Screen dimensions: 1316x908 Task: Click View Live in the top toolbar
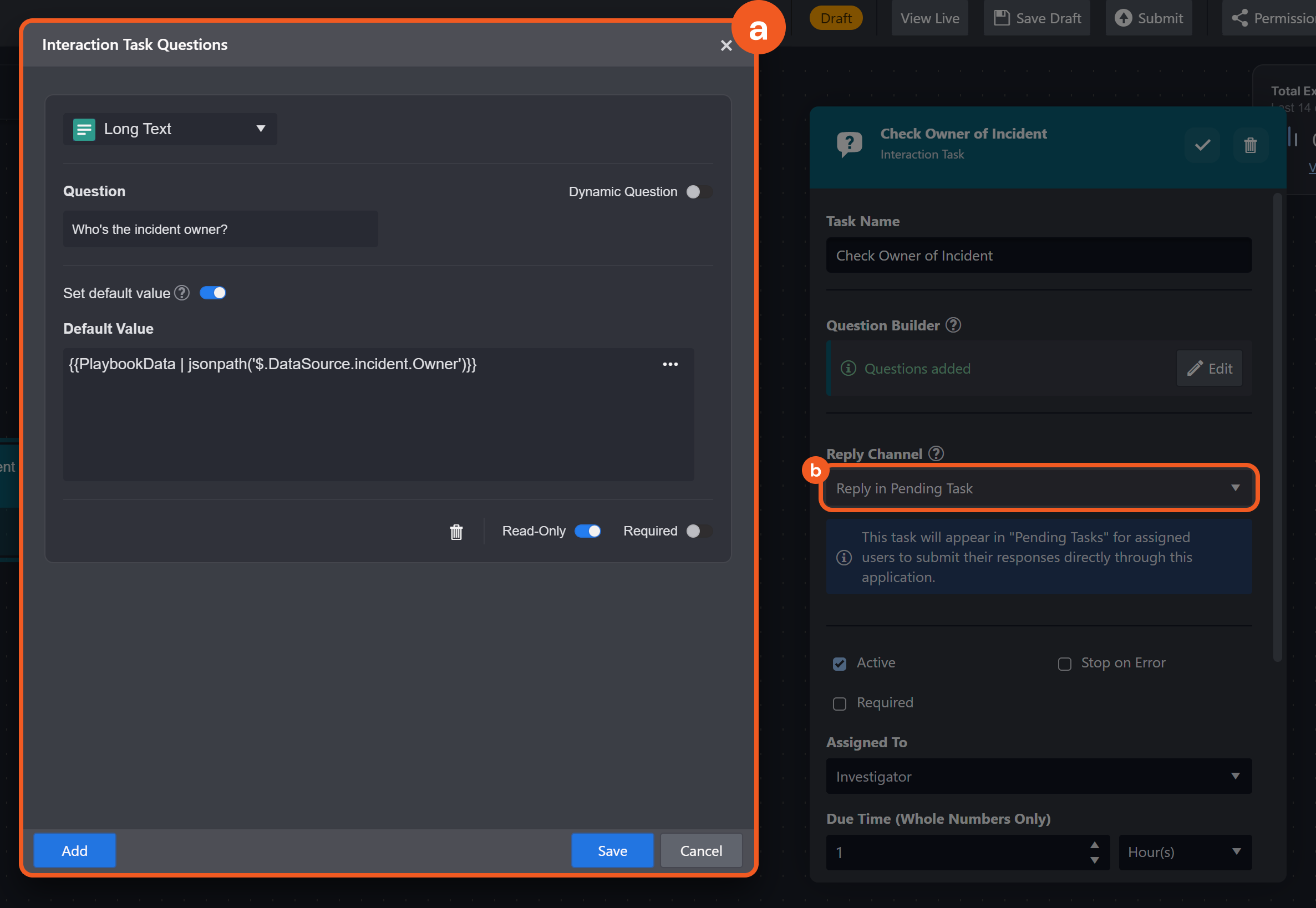coord(929,18)
